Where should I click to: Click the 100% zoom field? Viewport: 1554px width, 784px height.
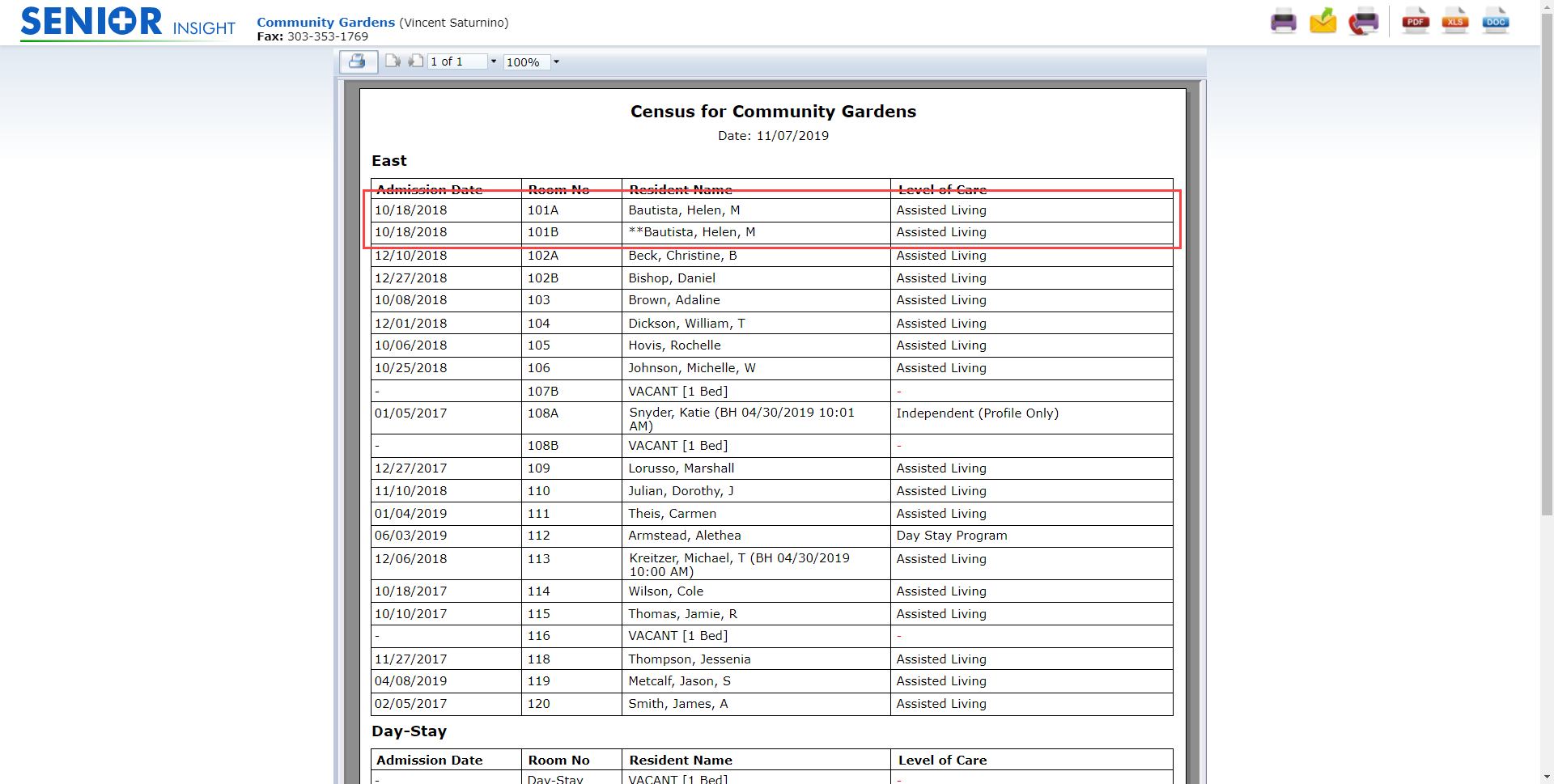point(526,62)
